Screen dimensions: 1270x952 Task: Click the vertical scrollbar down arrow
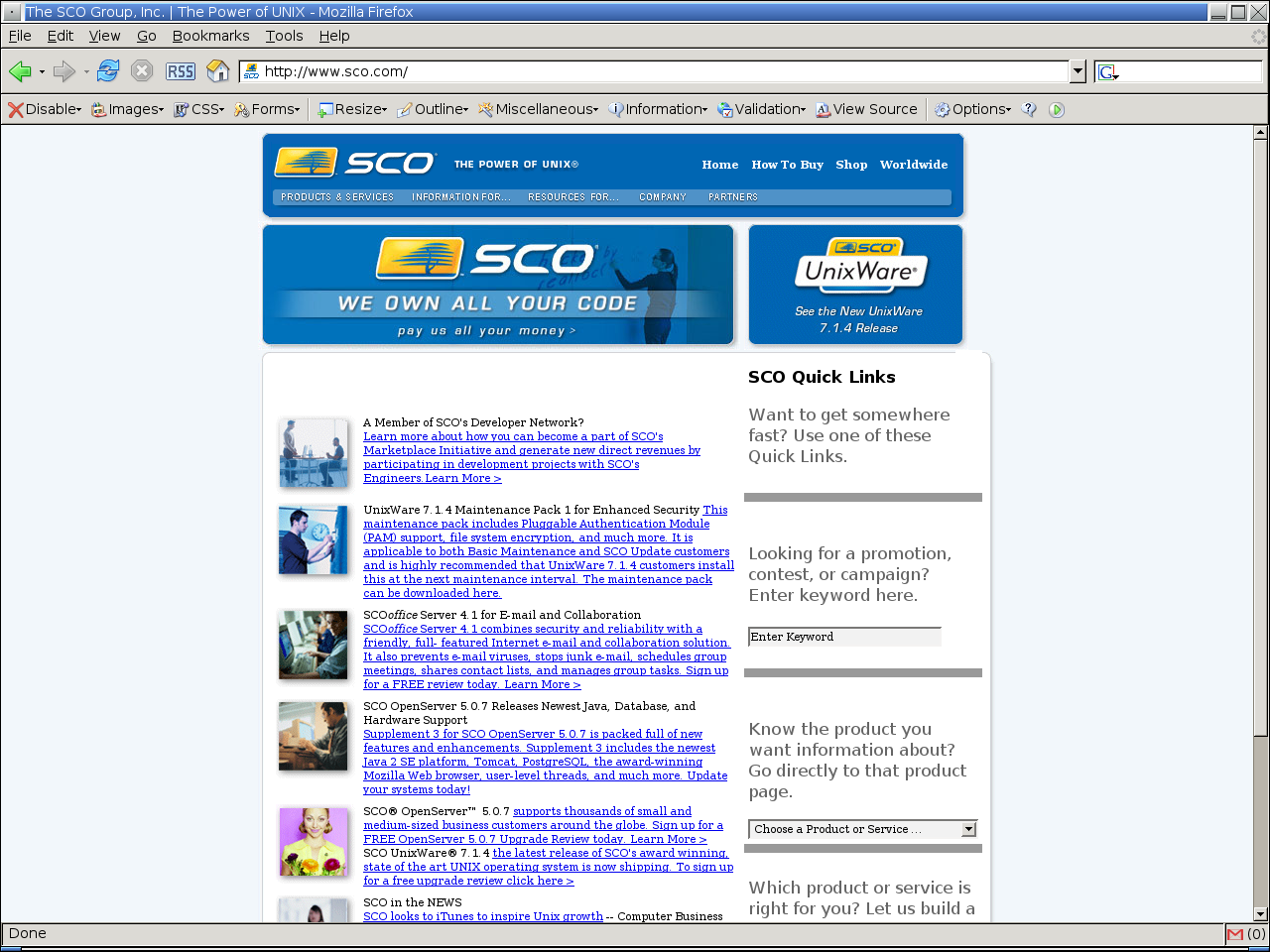tap(1261, 914)
